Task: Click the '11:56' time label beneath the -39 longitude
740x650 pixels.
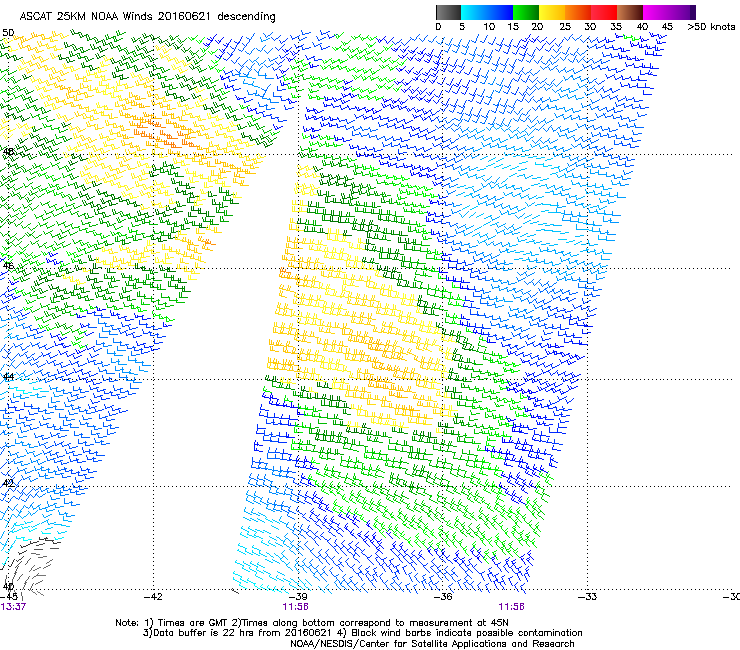Action: 295,607
